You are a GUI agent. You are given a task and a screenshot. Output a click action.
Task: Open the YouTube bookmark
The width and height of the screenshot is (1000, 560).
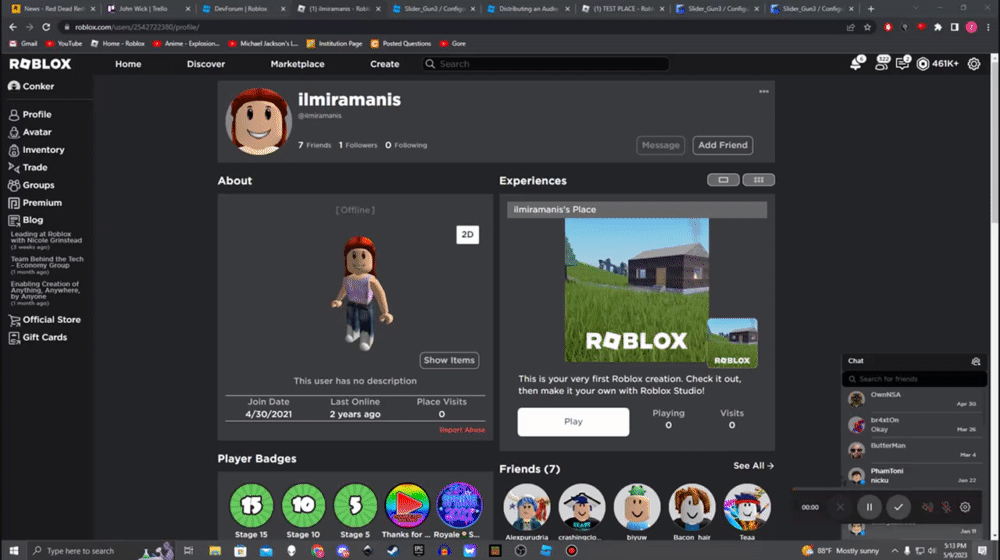click(x=64, y=44)
